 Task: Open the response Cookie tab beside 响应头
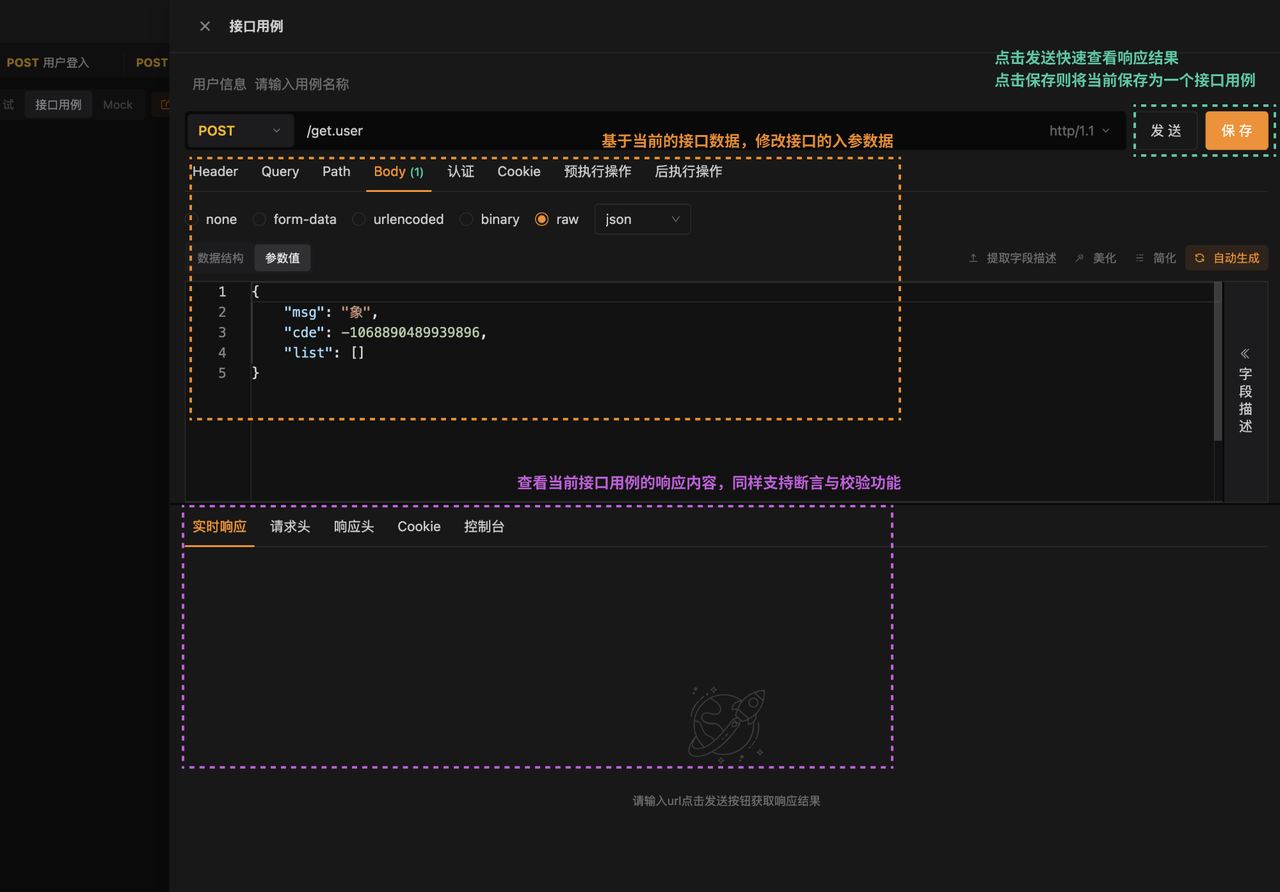point(419,526)
